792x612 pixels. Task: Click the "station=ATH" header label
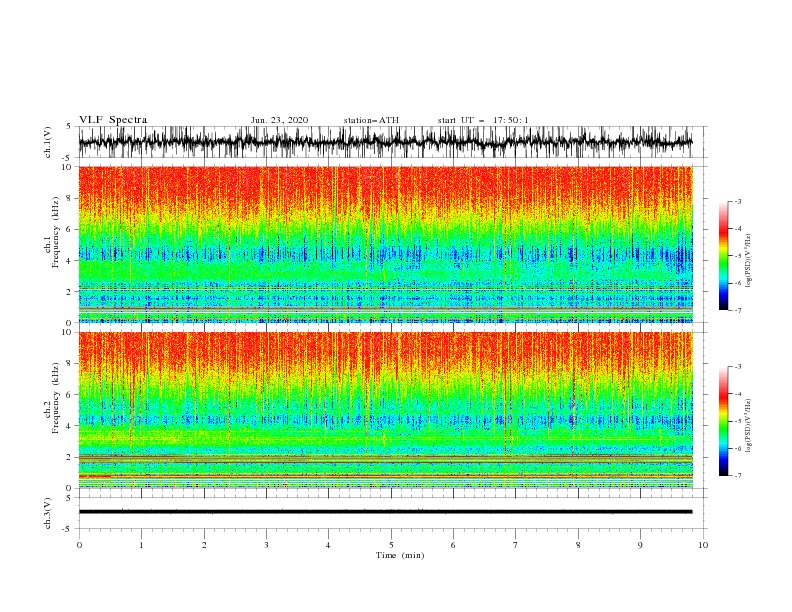click(371, 120)
